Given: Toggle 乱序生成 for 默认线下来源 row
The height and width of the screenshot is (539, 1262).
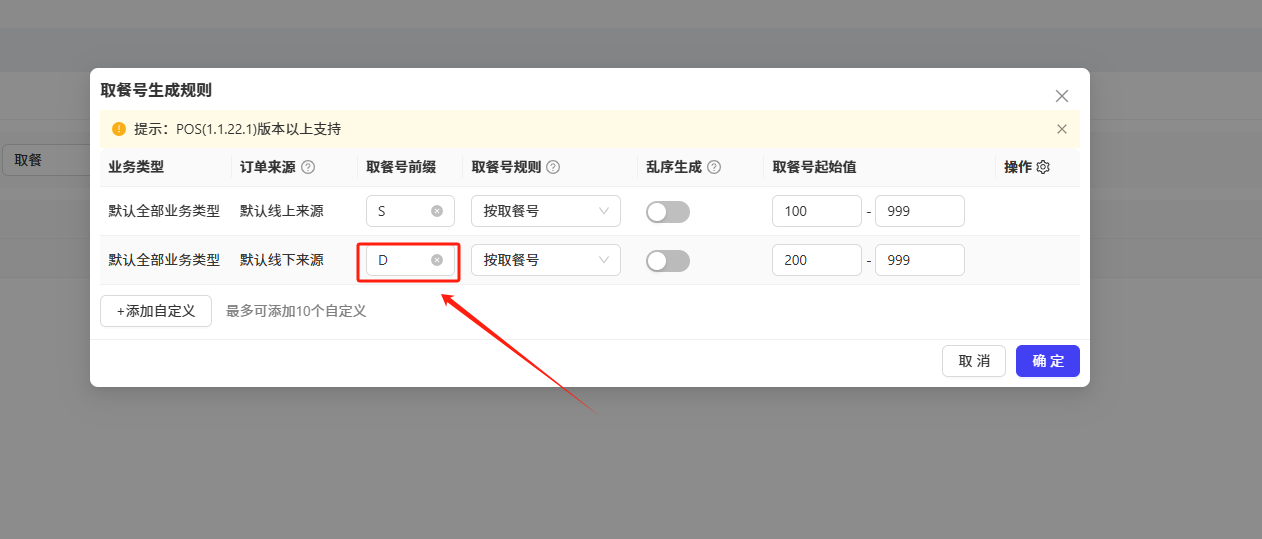Looking at the screenshot, I should point(668,260).
